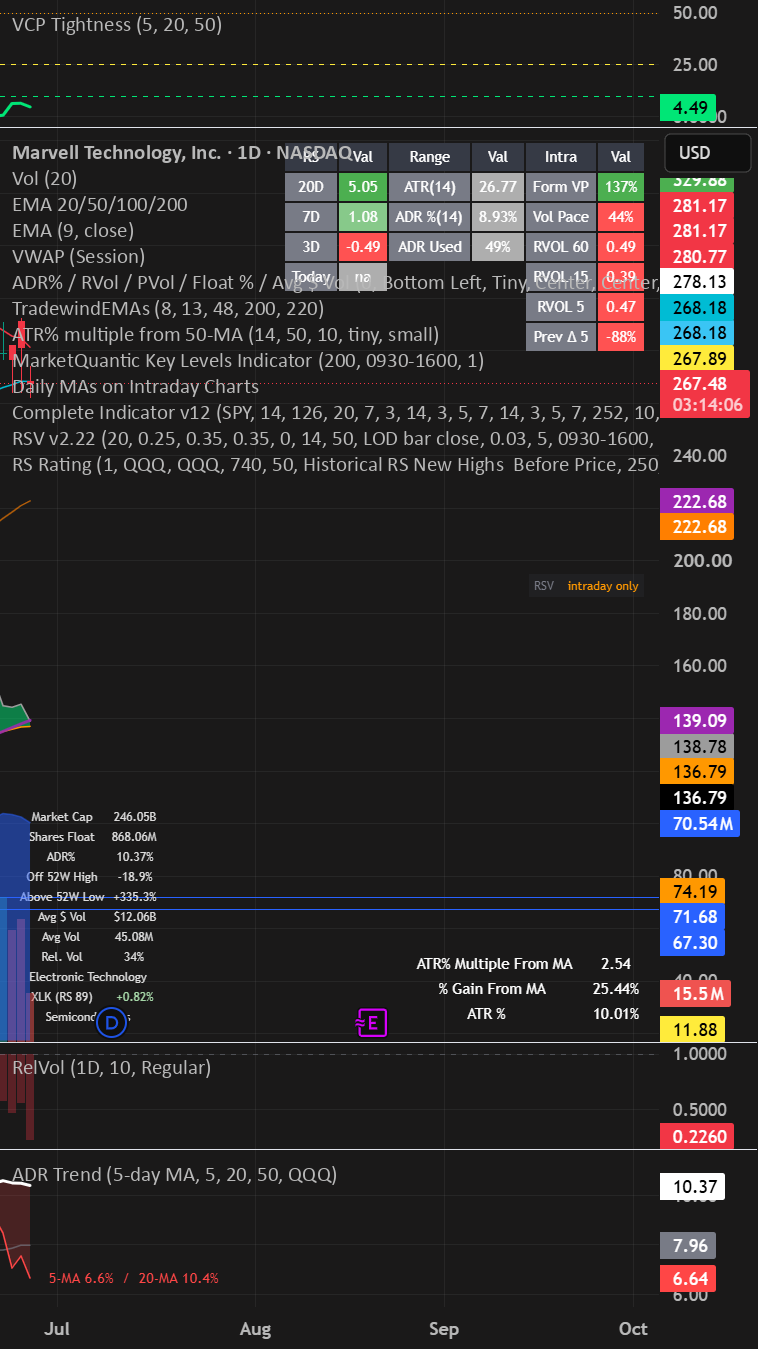Click the red 0.2260 RelVol label
Screen dimensions: 758x1349
click(697, 1136)
